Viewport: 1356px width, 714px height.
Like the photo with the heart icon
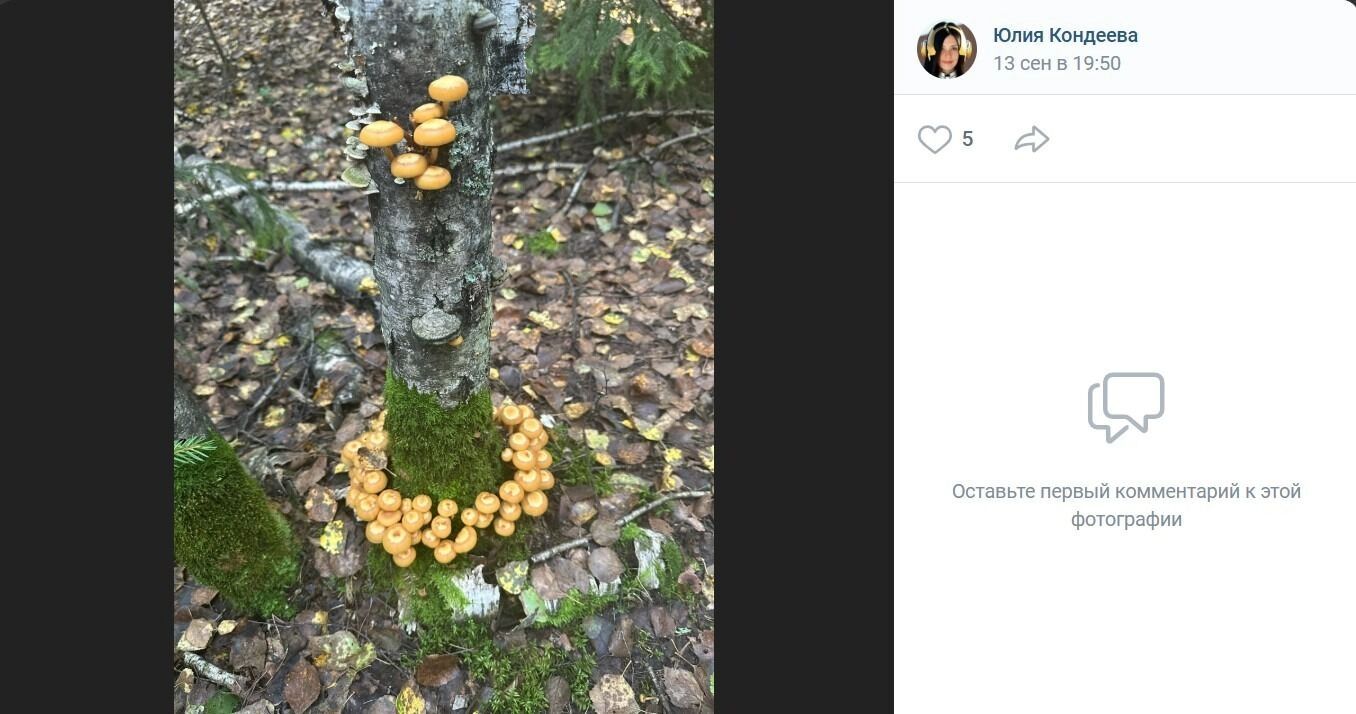(x=934, y=139)
